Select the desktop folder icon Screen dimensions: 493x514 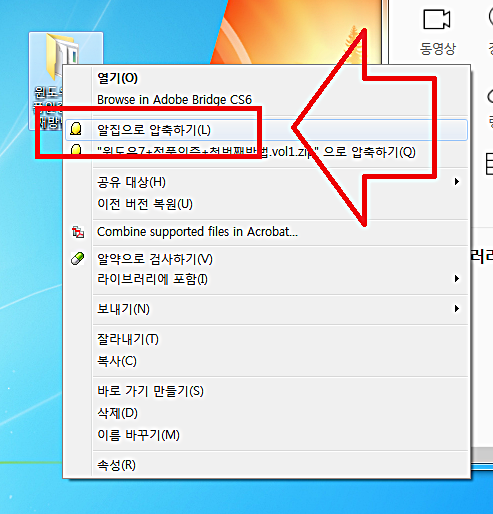pyautogui.click(x=63, y=57)
